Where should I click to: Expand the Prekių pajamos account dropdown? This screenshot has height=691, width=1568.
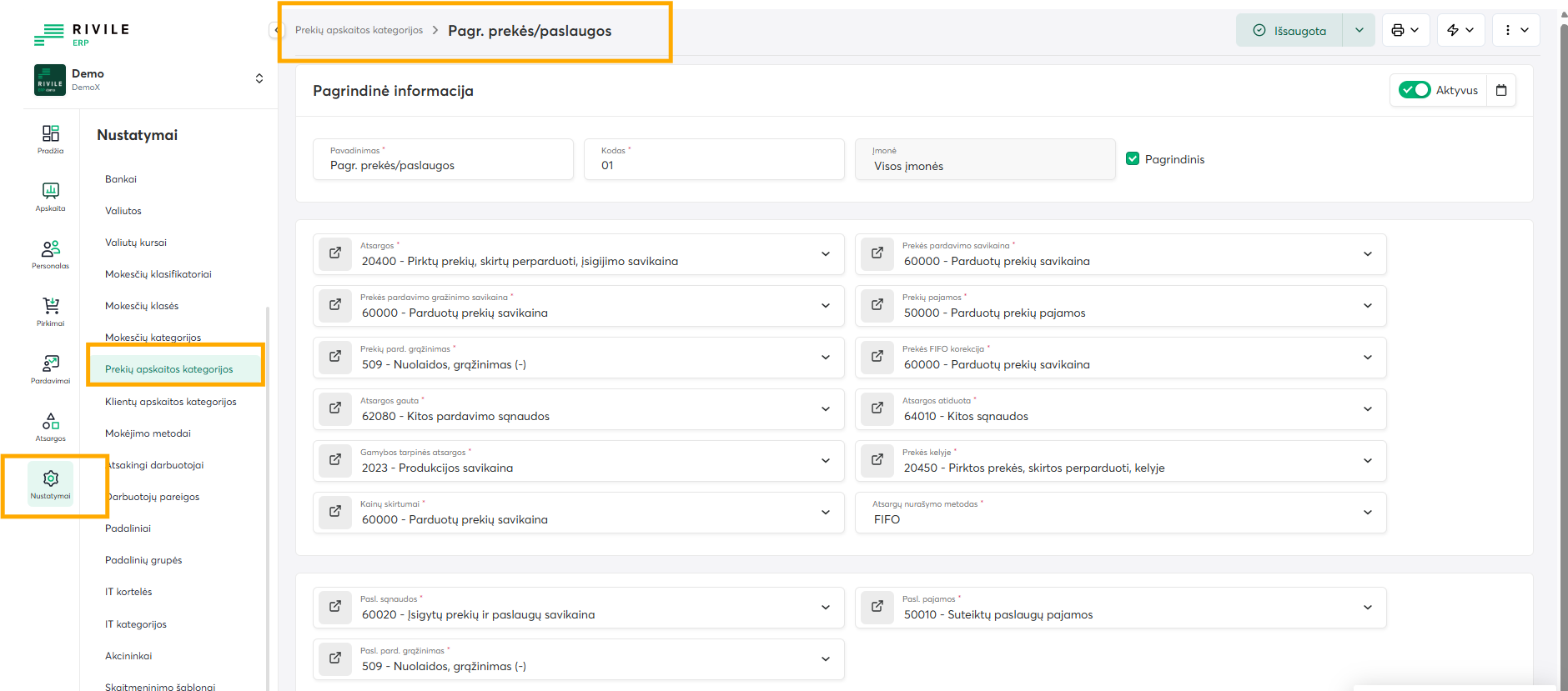tap(1367, 306)
